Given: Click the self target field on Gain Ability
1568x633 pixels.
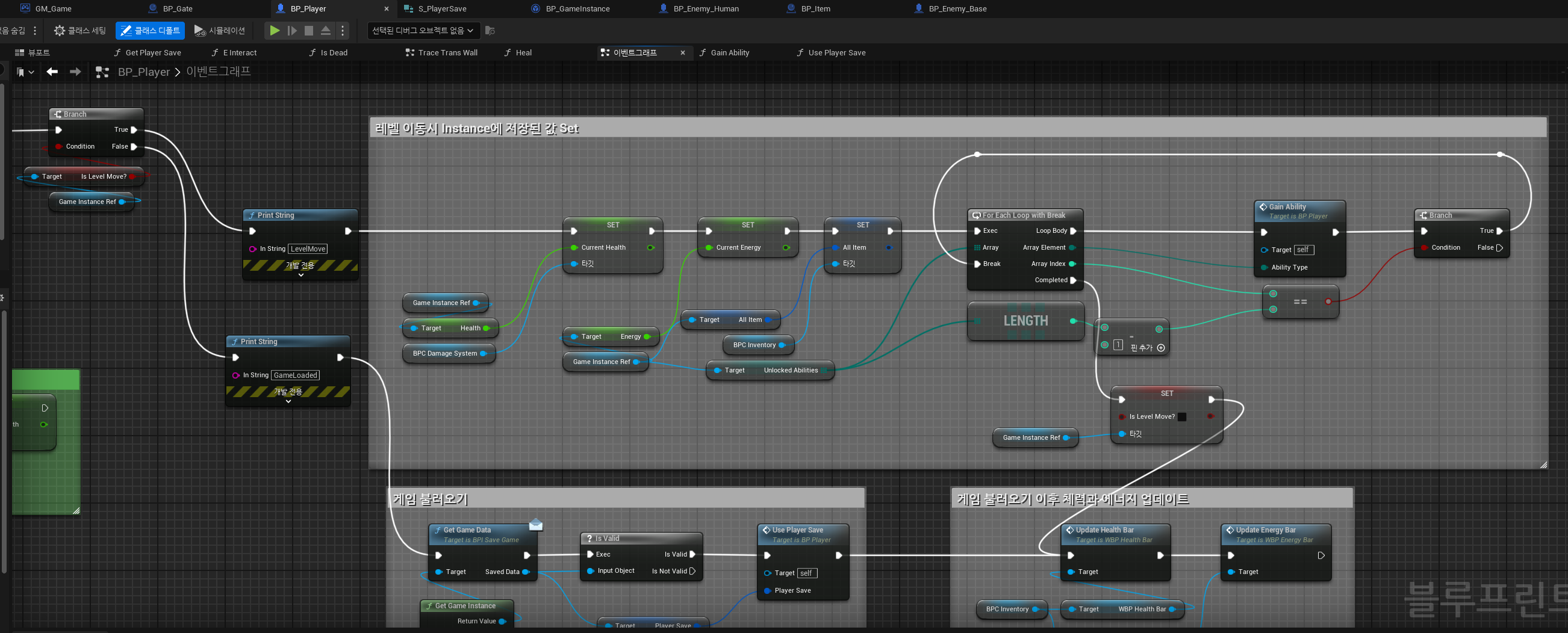Looking at the screenshot, I should pos(1303,250).
